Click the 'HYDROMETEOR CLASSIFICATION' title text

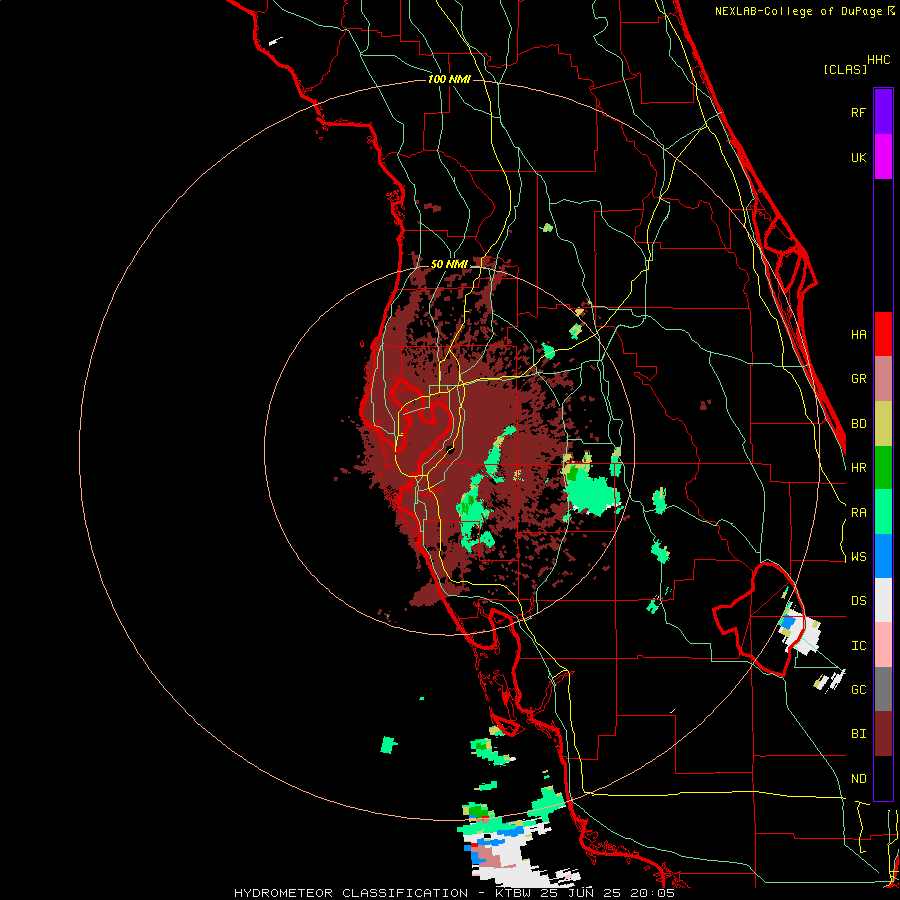(351, 893)
